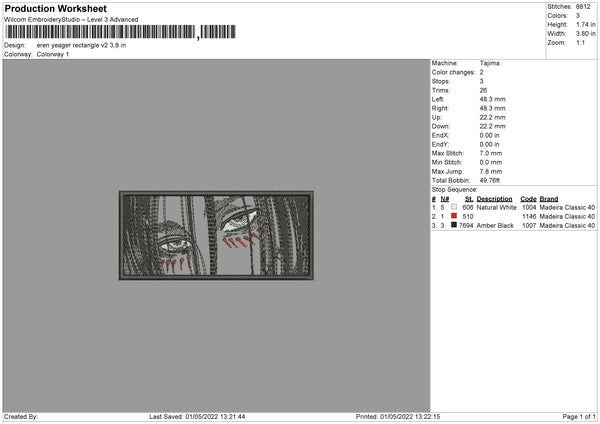Click the 'Page 1 of 1' footer text
The width and height of the screenshot is (600, 424).
tap(579, 416)
